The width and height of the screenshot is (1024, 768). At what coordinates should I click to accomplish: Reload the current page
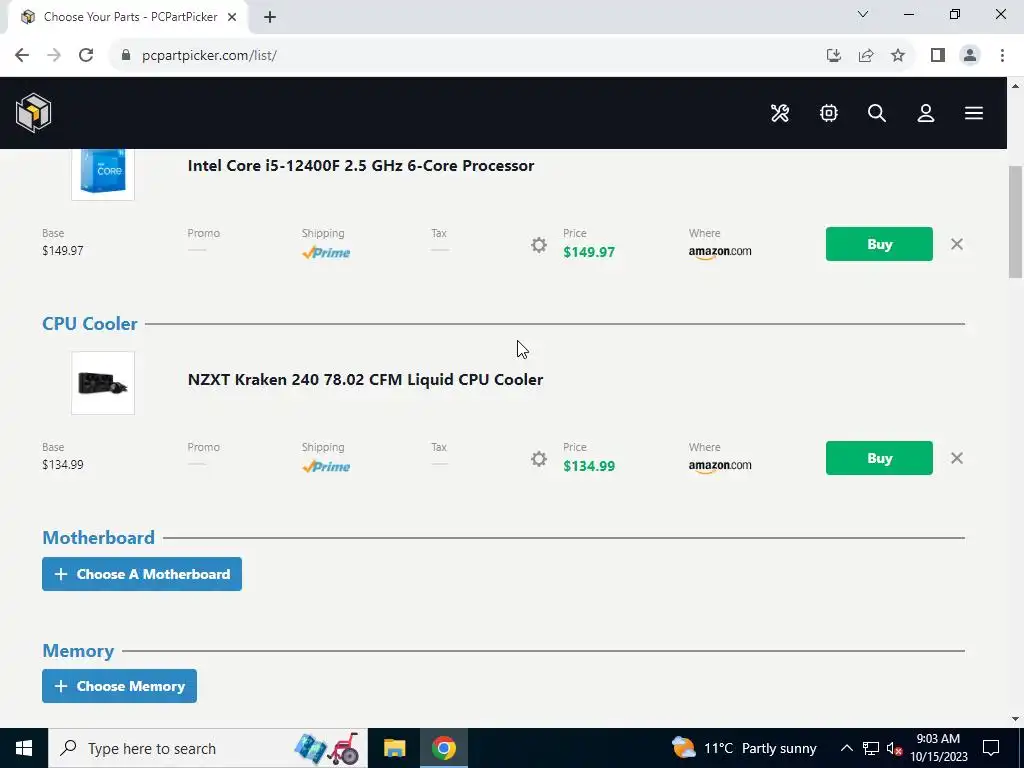tap(86, 56)
